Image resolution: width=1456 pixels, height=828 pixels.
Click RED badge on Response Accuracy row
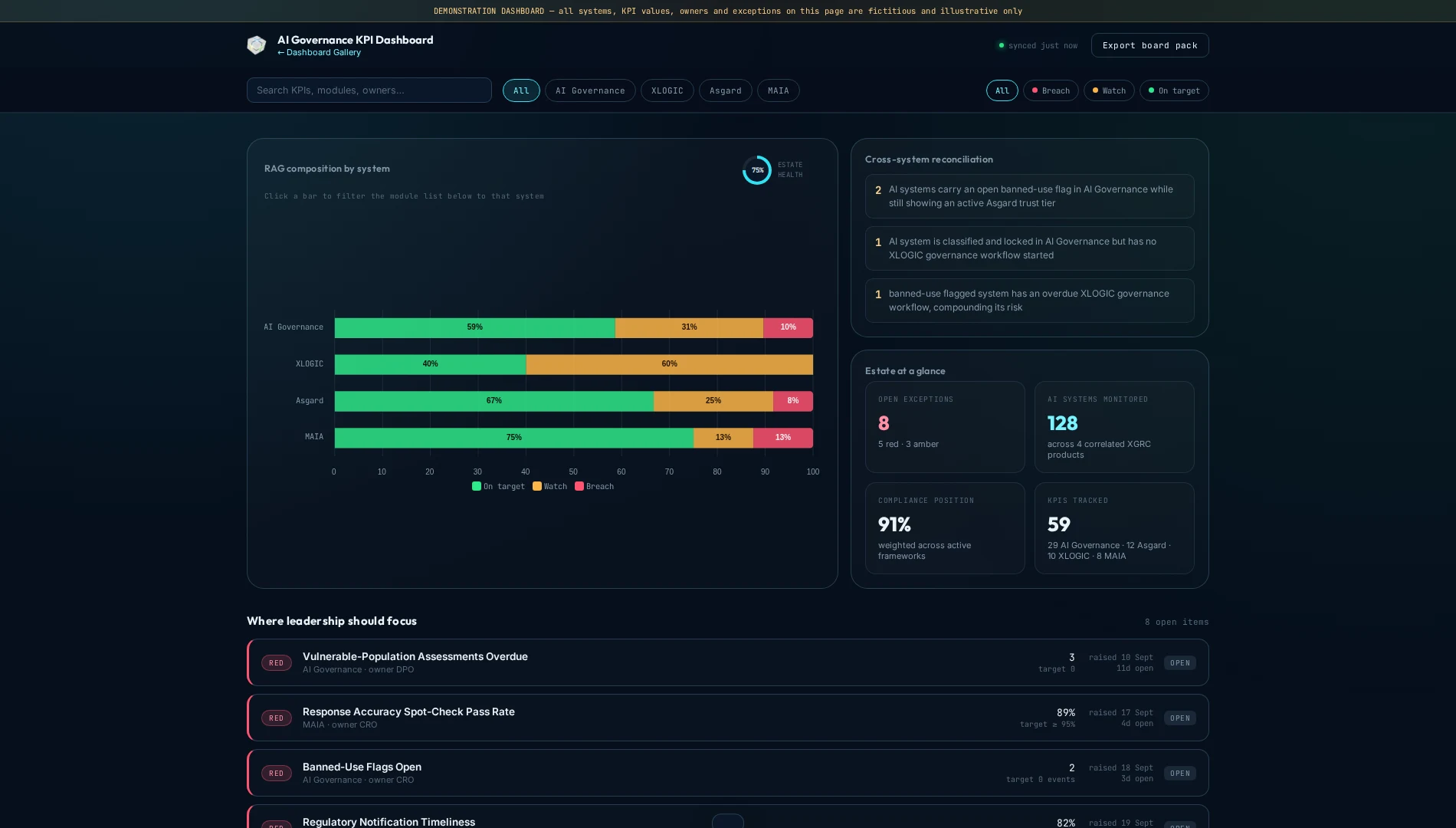click(277, 718)
